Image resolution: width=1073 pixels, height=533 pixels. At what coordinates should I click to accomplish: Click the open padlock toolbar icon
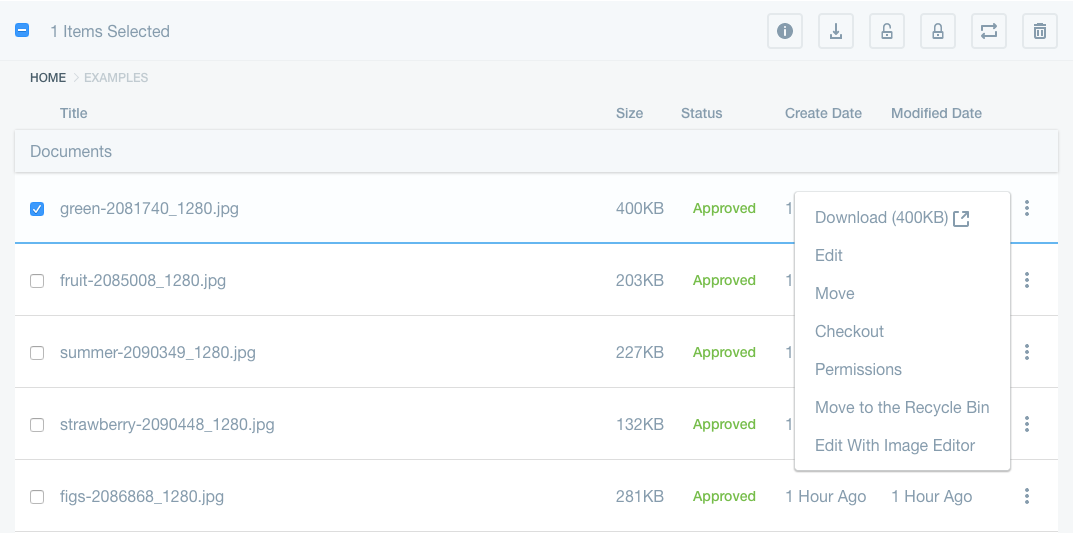point(887,31)
